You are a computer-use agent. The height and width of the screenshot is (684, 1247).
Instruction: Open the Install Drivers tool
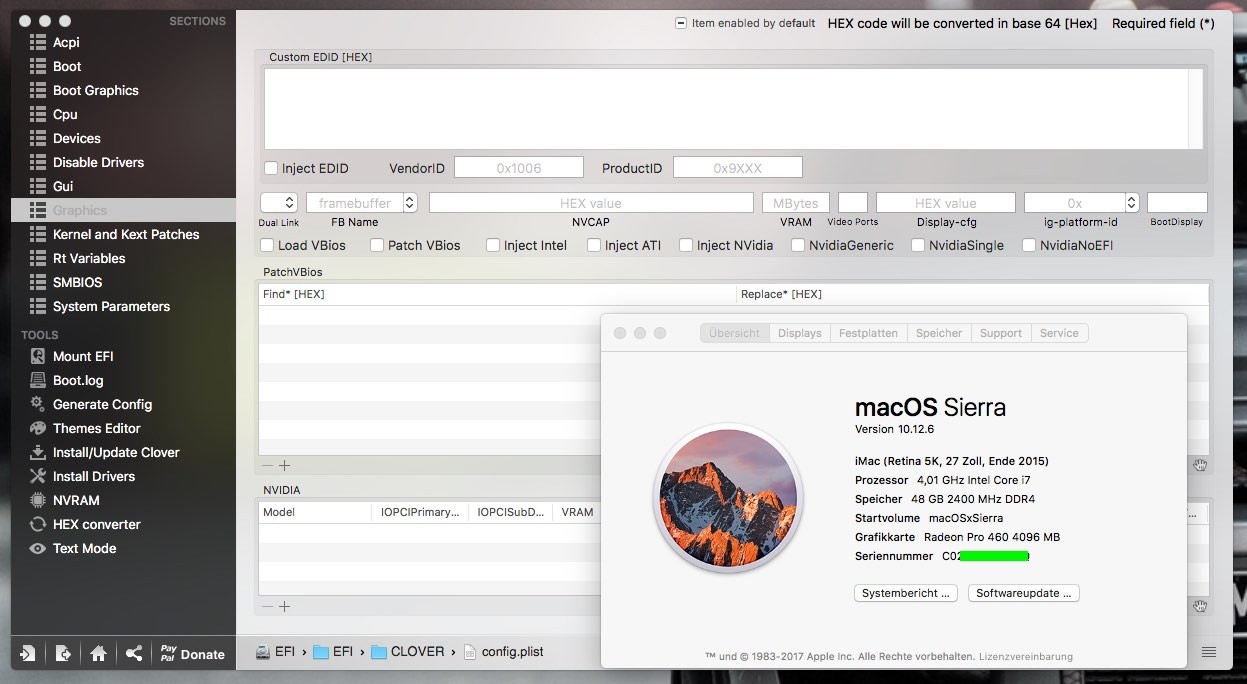[93, 476]
